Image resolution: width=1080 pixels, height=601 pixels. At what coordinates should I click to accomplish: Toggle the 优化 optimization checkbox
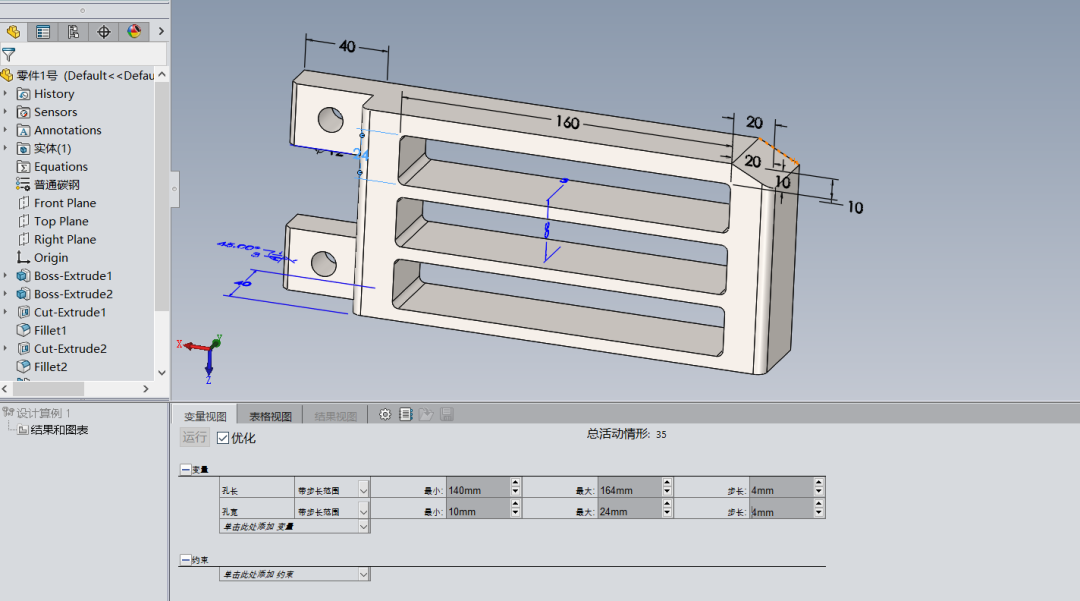point(223,438)
